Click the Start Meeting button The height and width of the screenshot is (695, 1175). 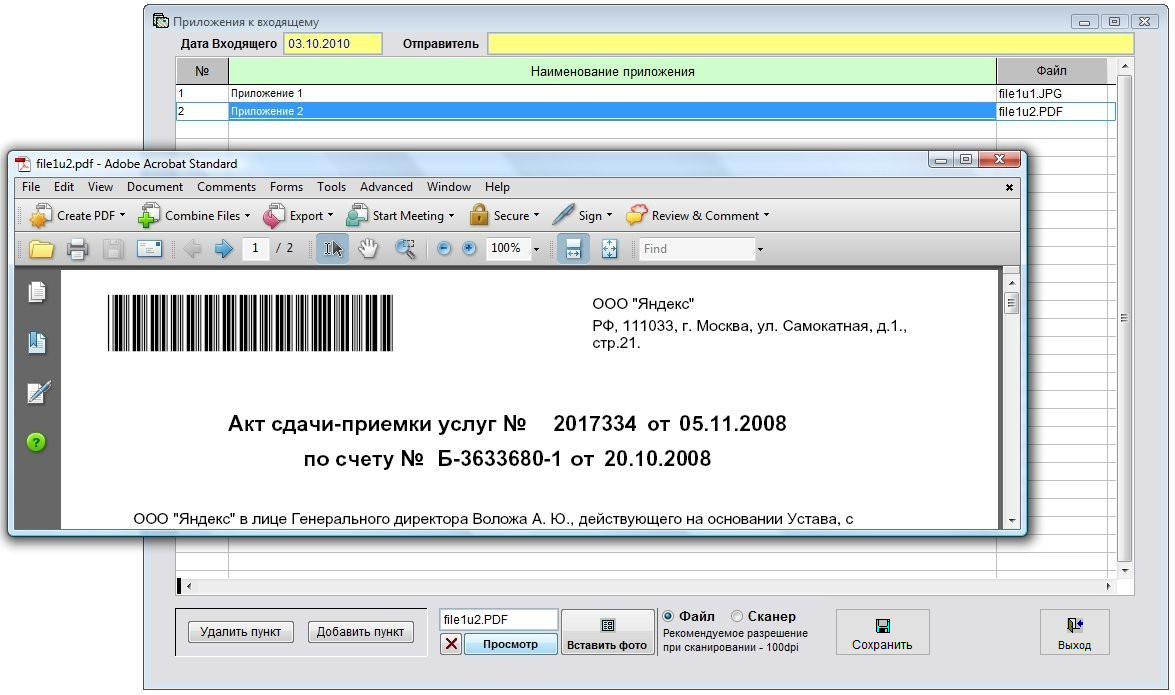point(400,216)
